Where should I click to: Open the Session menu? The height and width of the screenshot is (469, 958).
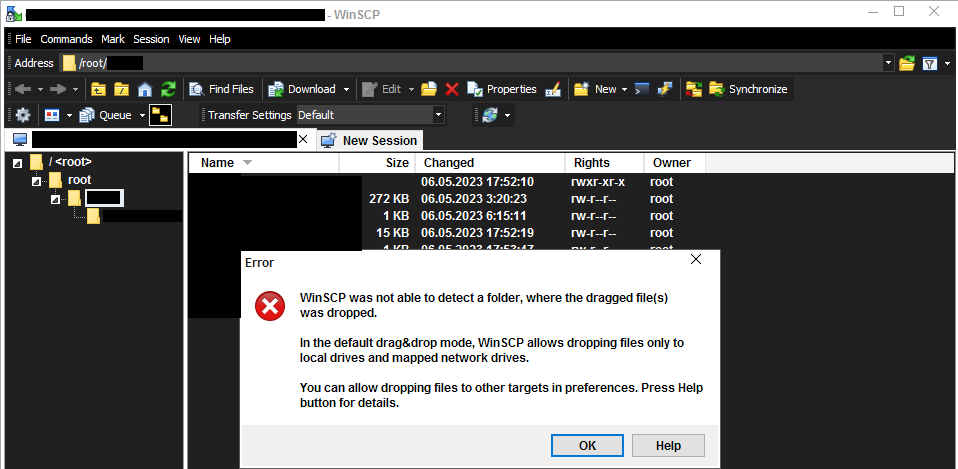tap(151, 39)
